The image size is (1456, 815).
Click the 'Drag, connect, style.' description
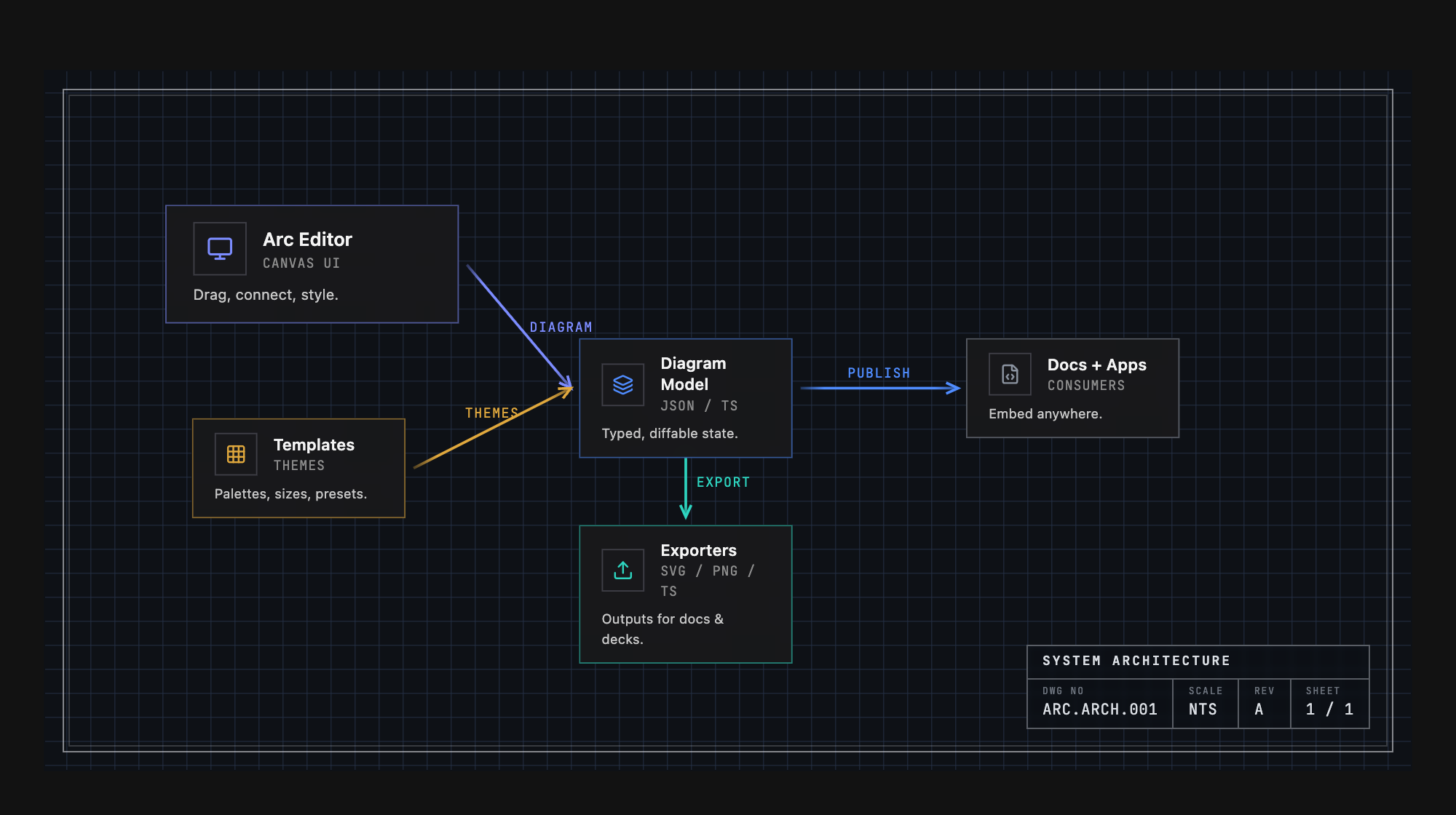click(x=266, y=295)
